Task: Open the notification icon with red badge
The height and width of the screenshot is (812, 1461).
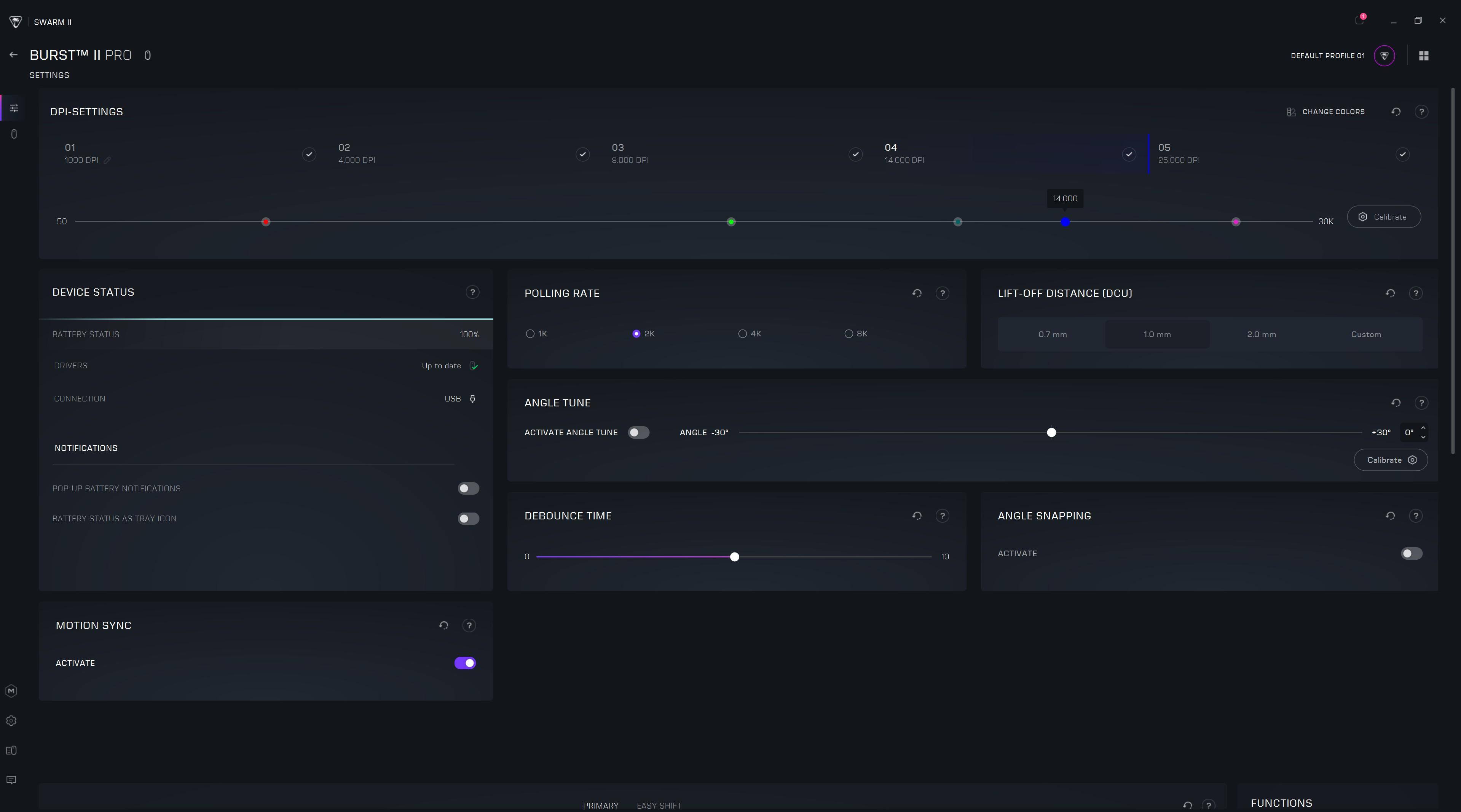Action: pyautogui.click(x=1359, y=21)
